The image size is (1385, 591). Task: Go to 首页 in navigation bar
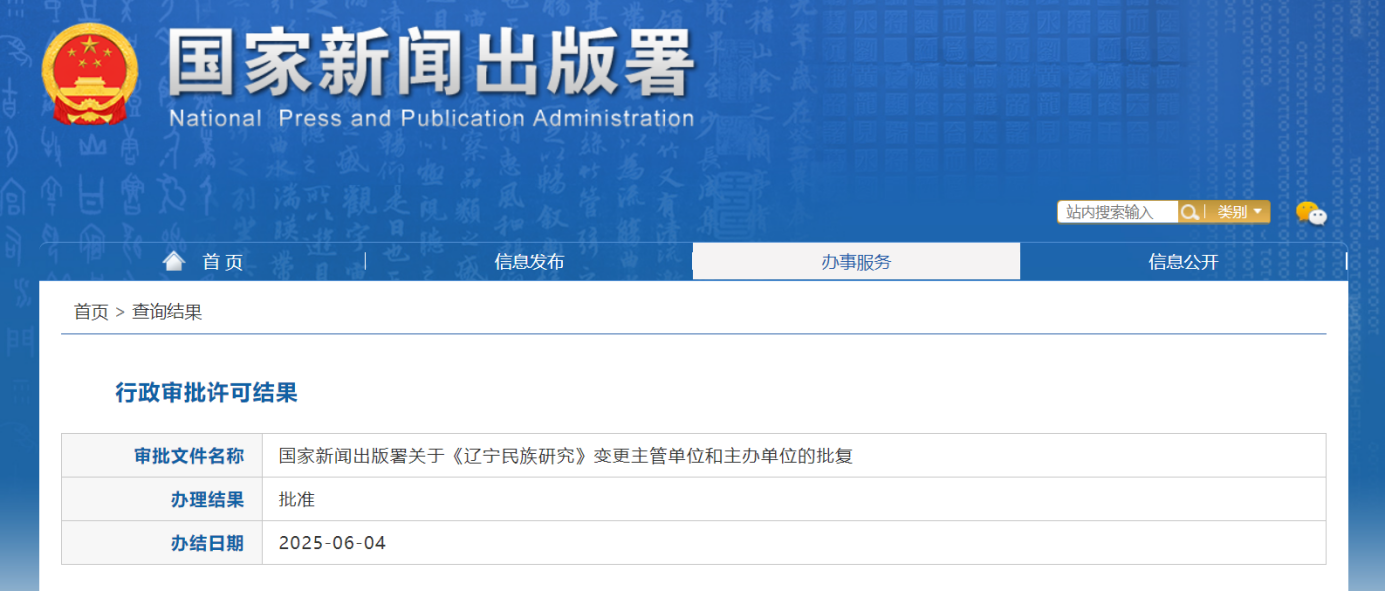coord(222,262)
